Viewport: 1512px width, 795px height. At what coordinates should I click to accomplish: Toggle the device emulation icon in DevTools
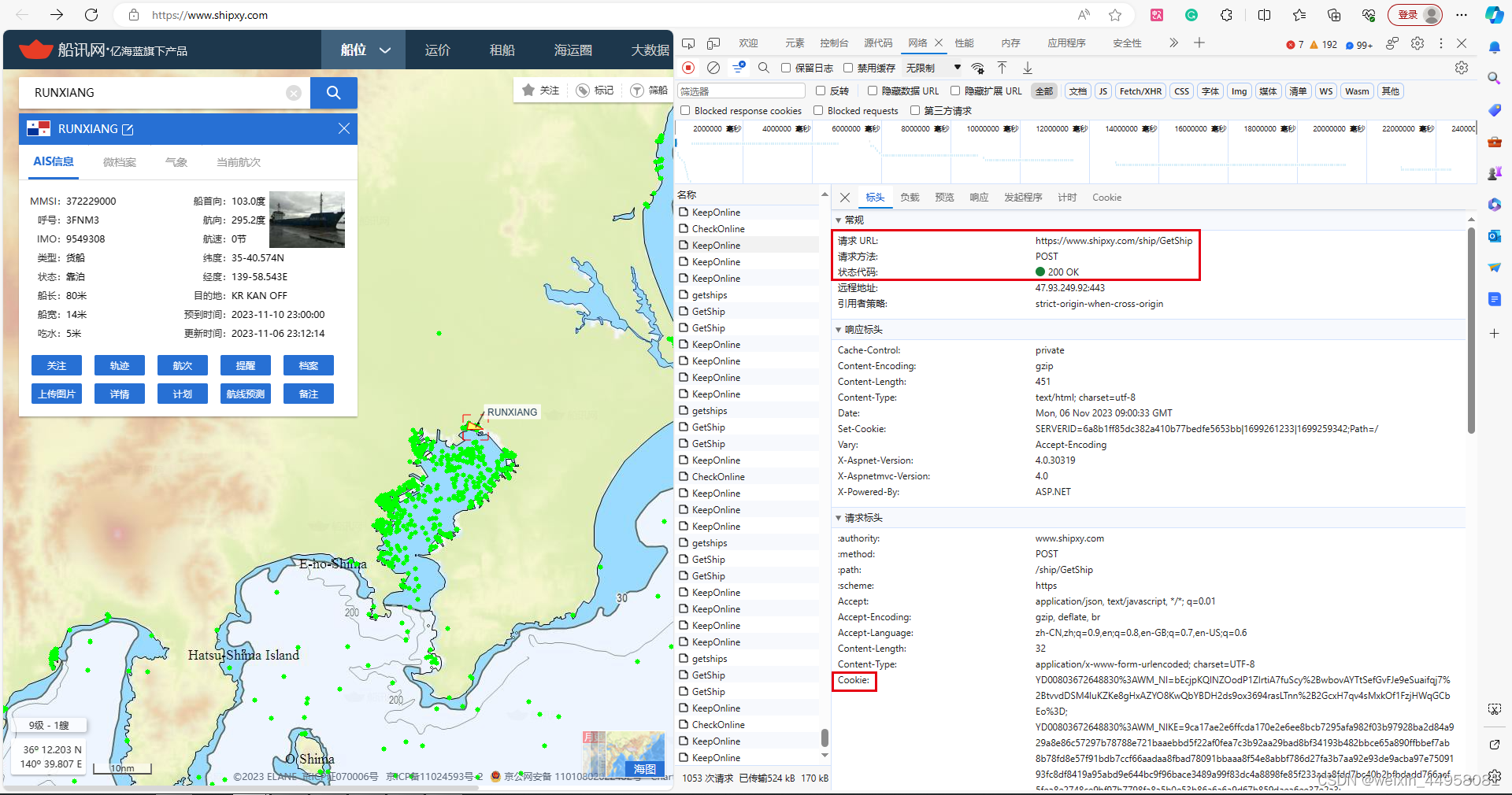coord(713,43)
